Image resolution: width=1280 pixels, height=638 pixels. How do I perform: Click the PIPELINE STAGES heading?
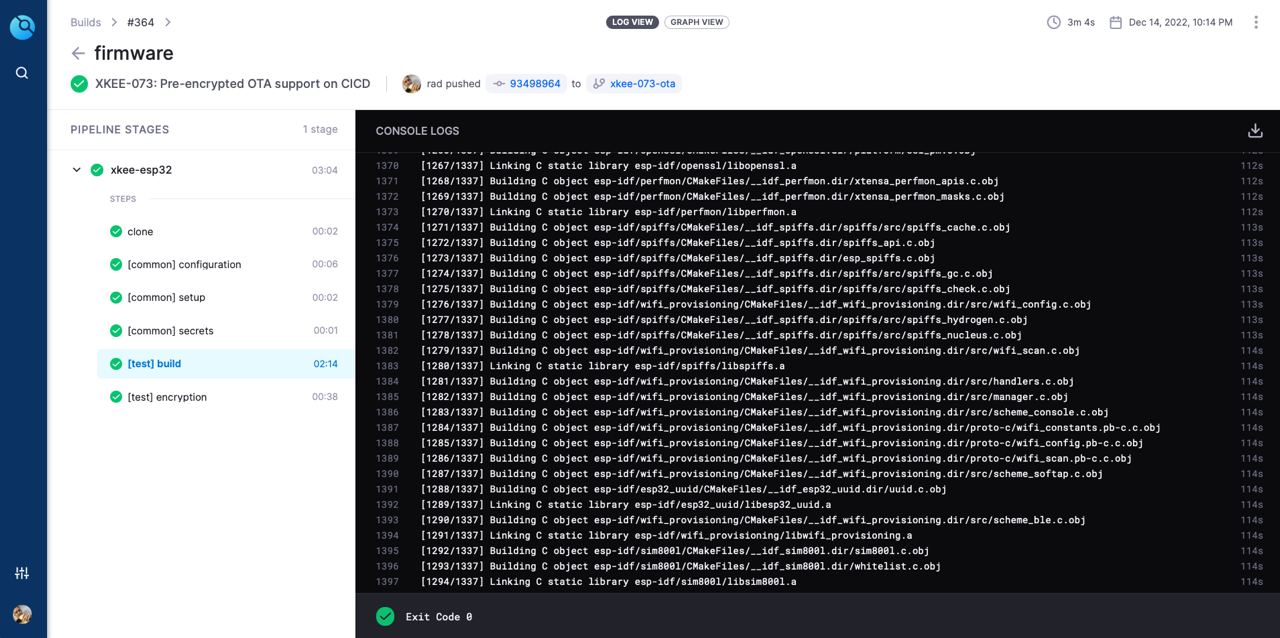click(120, 130)
